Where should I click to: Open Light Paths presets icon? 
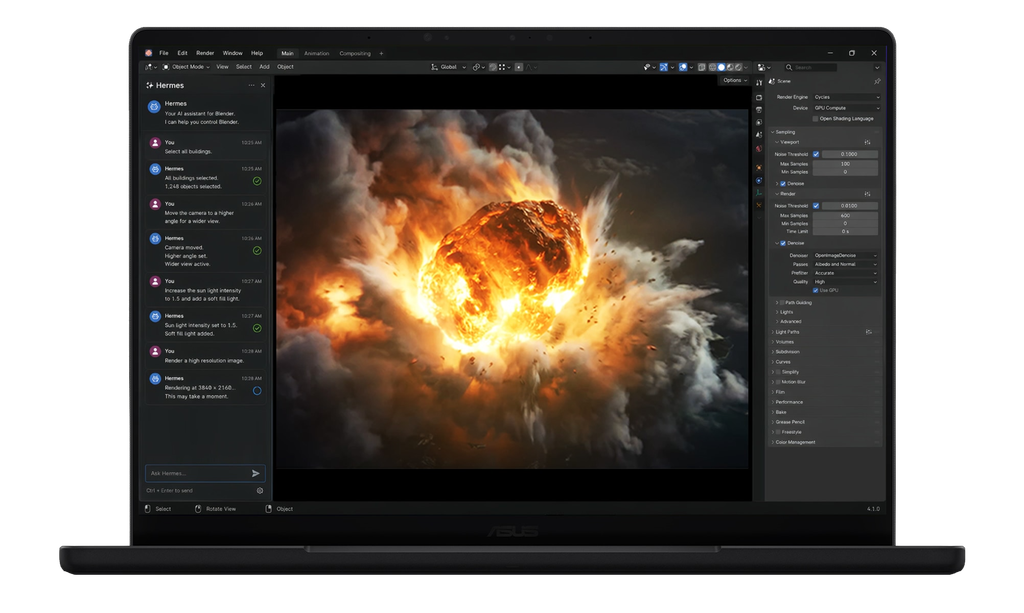tap(869, 332)
